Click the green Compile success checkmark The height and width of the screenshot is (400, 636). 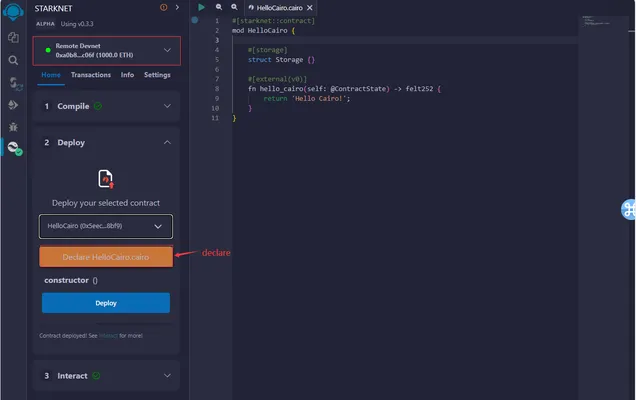point(98,106)
